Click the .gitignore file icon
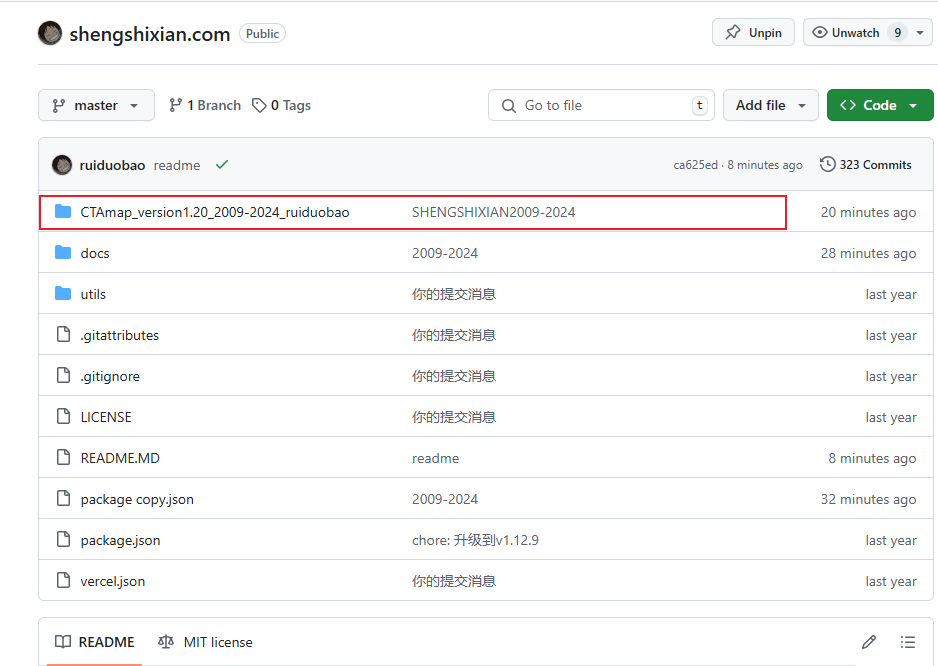The height and width of the screenshot is (666, 938). [63, 375]
